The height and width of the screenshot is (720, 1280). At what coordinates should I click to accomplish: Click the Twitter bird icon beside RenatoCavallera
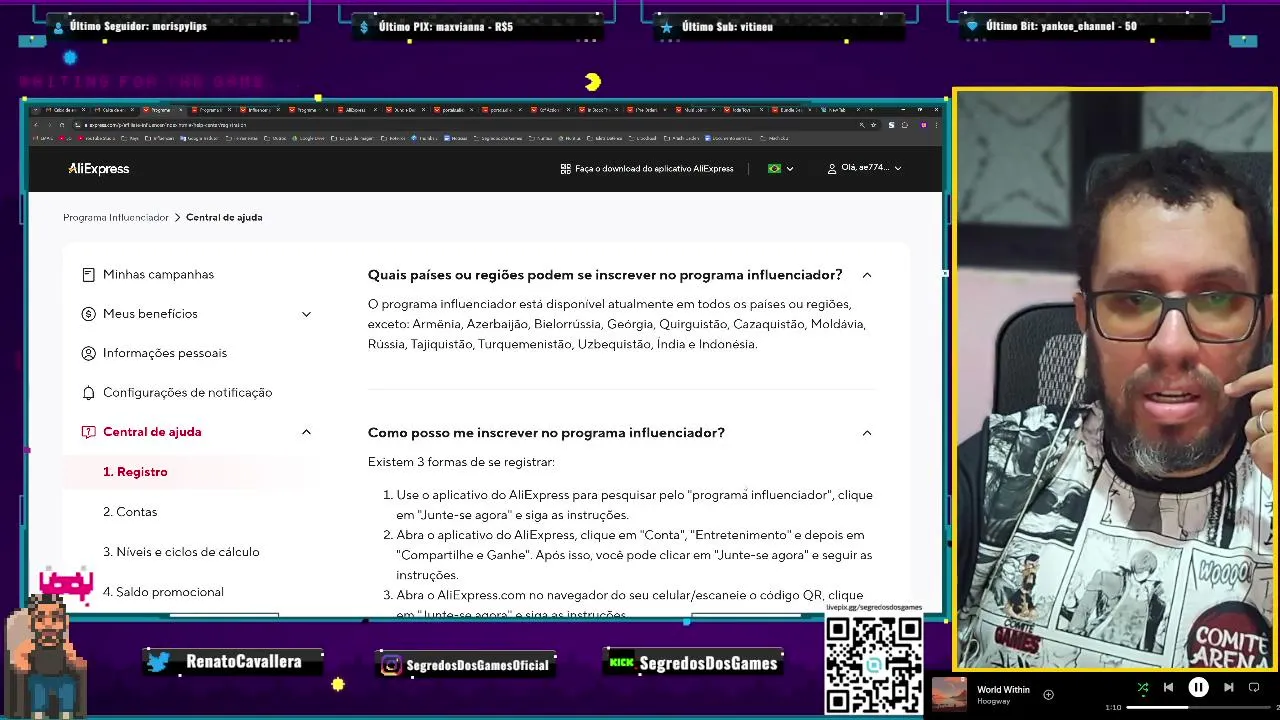pos(158,661)
